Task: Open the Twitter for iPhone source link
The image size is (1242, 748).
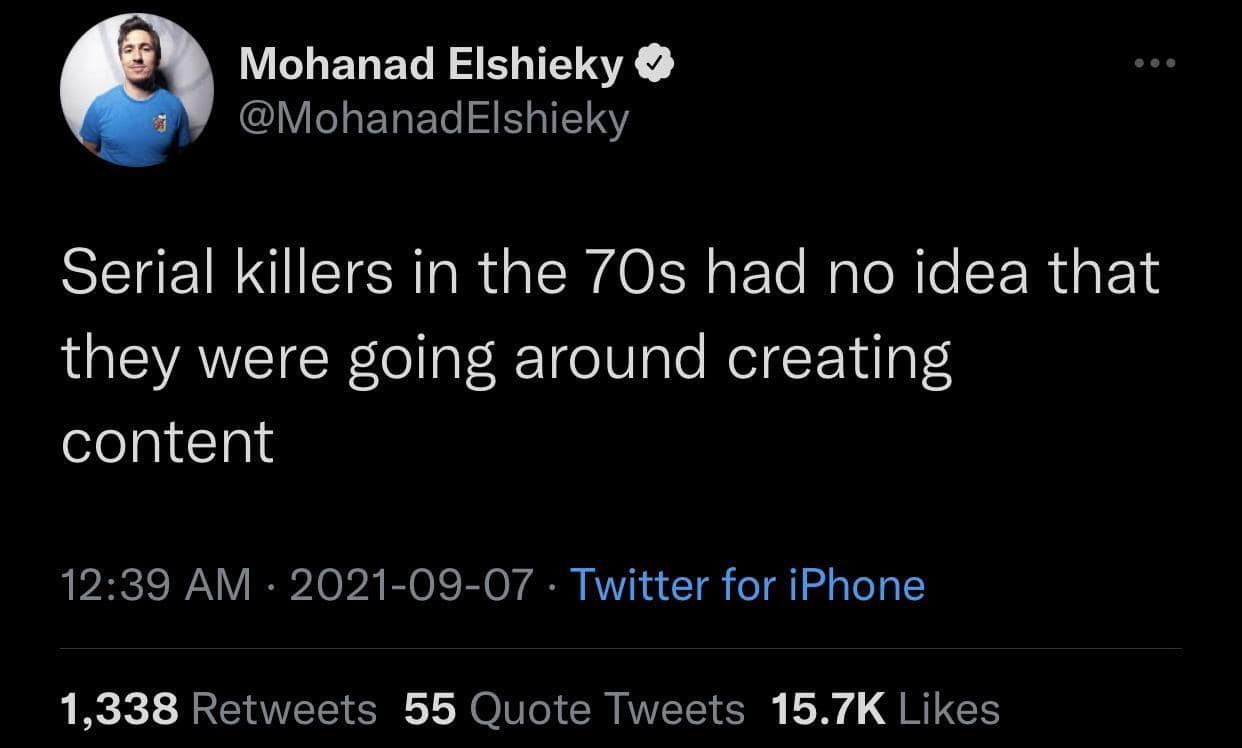Action: point(747,585)
